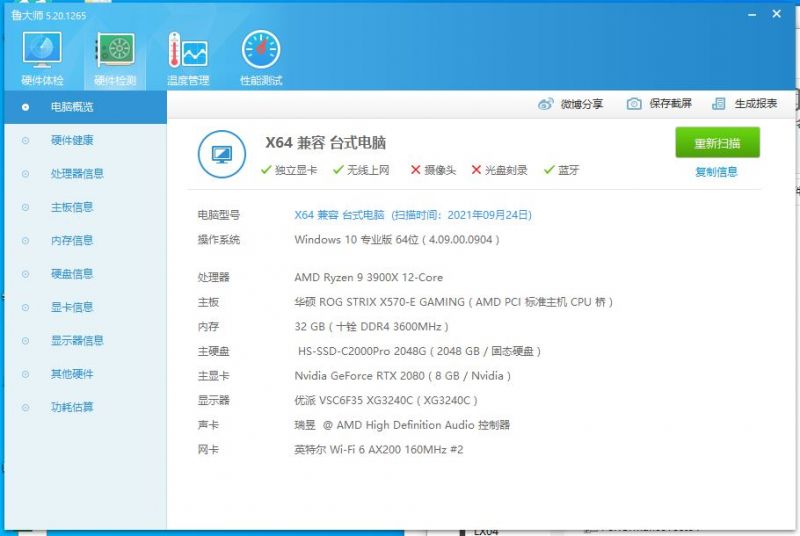
Task: Click the 蓝牙 check mark
Action: point(549,170)
